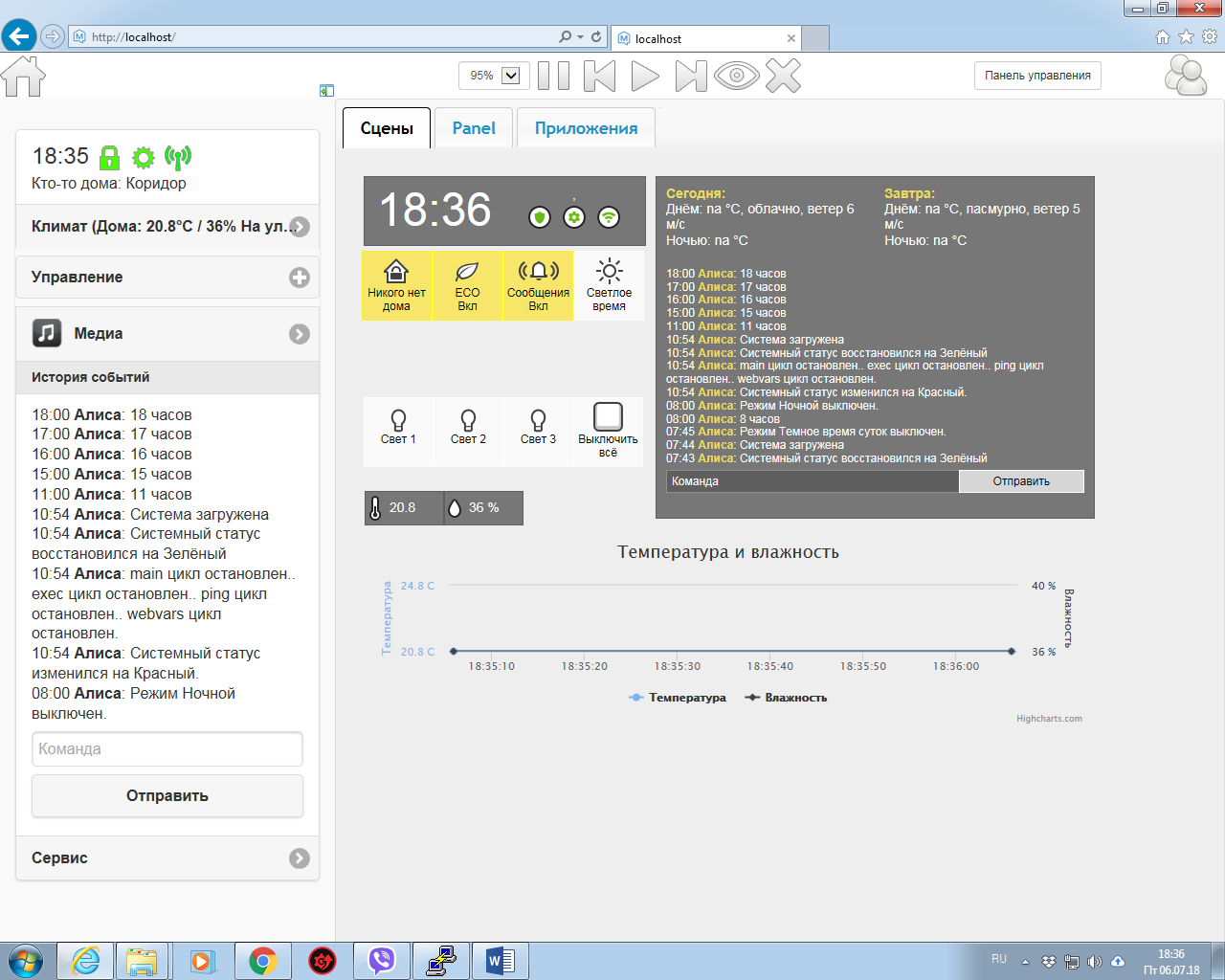Click the play arrow icon
1225x980 pixels.
coord(645,76)
